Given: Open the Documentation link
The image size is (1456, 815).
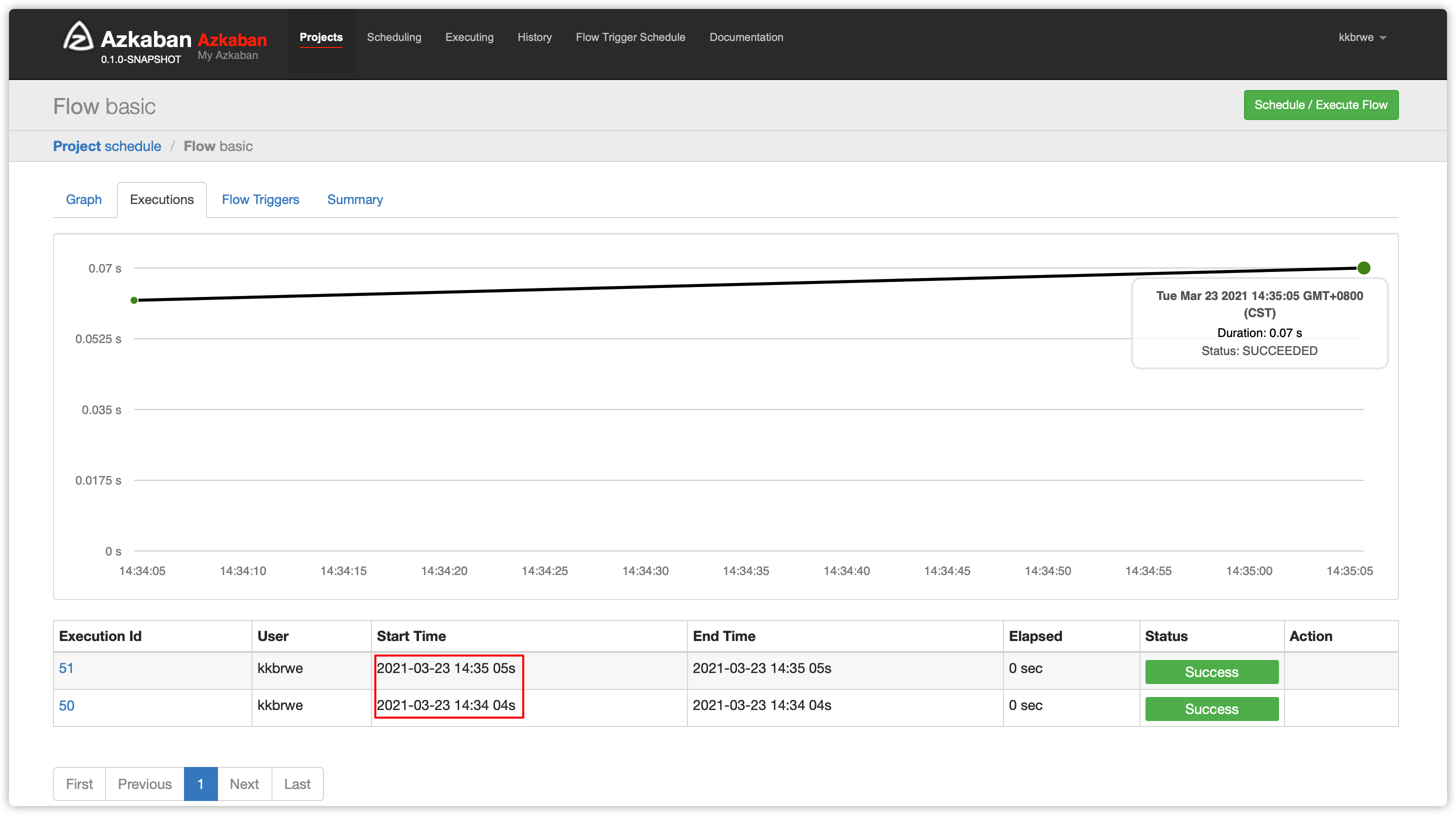Looking at the screenshot, I should point(746,37).
